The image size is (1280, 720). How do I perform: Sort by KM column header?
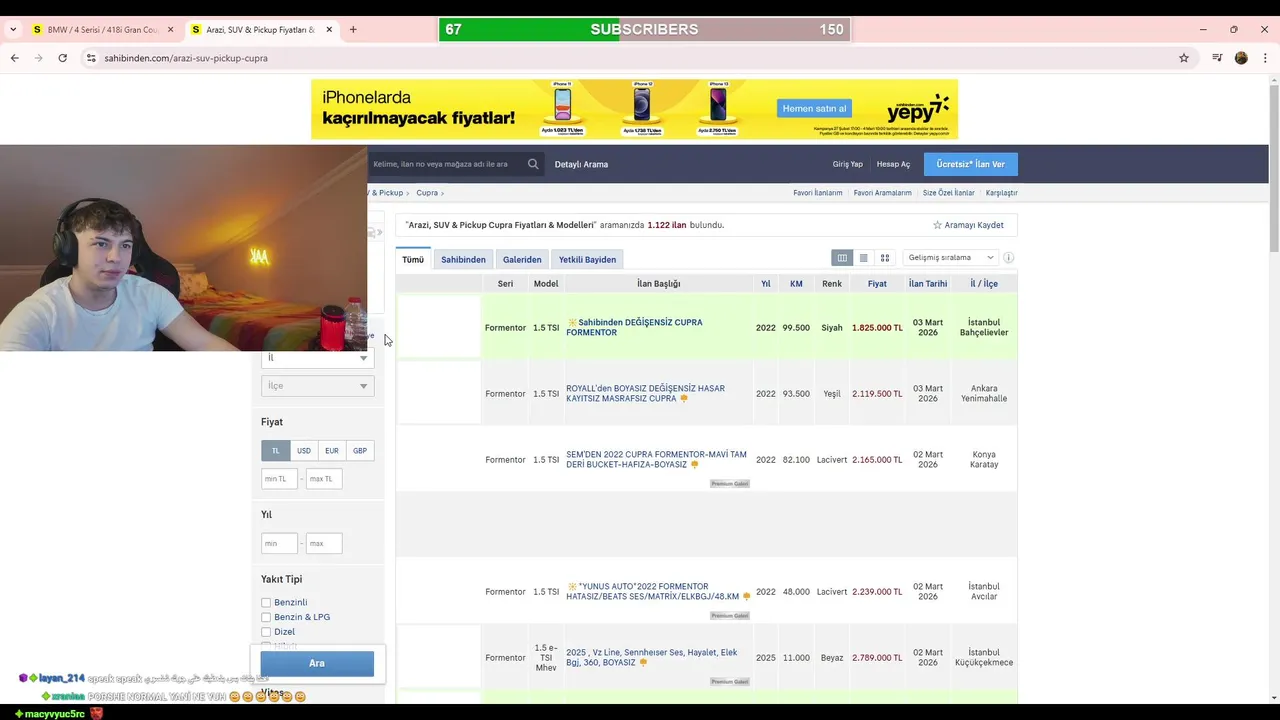pyautogui.click(x=796, y=284)
